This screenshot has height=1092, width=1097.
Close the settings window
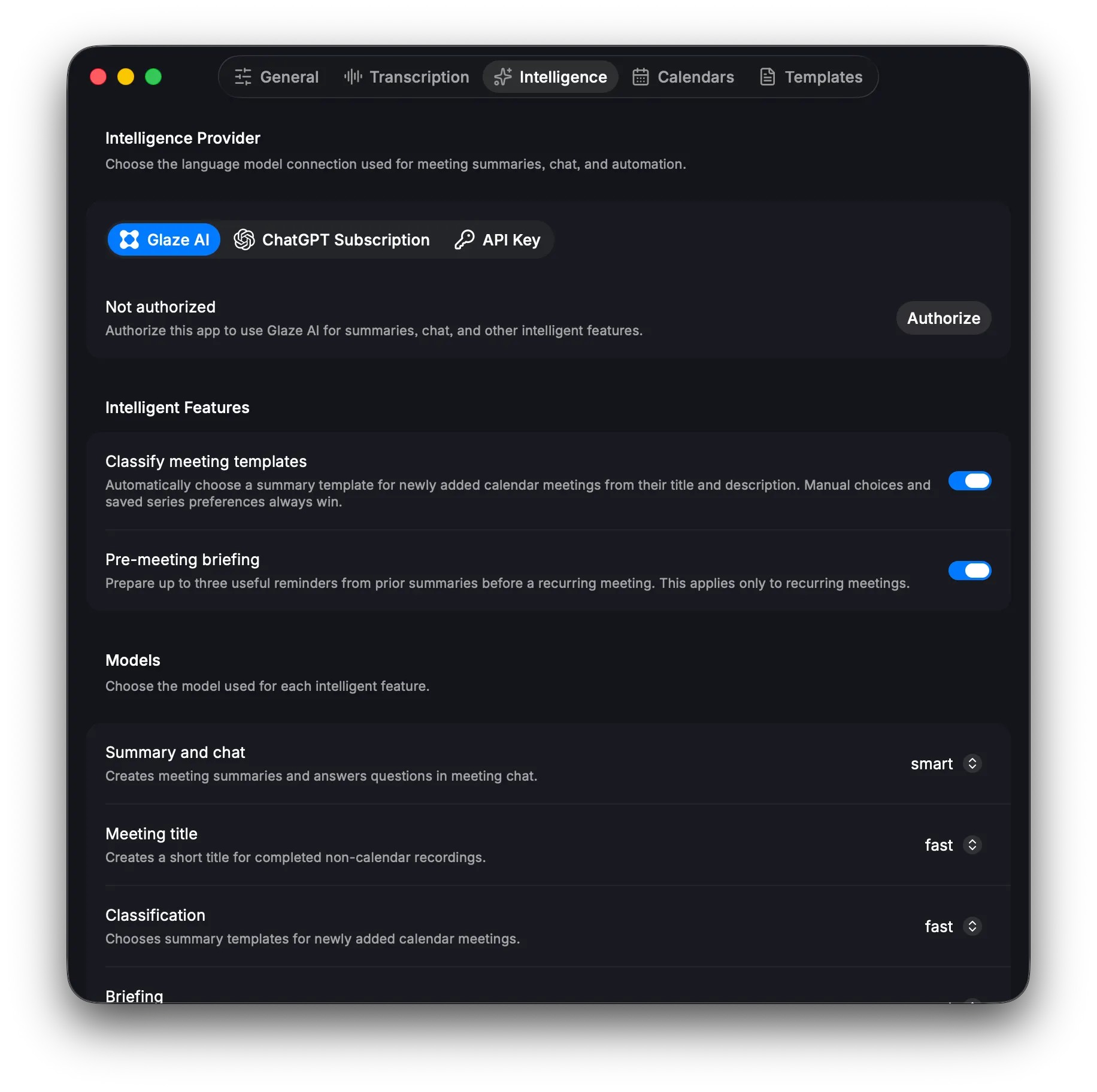(98, 77)
